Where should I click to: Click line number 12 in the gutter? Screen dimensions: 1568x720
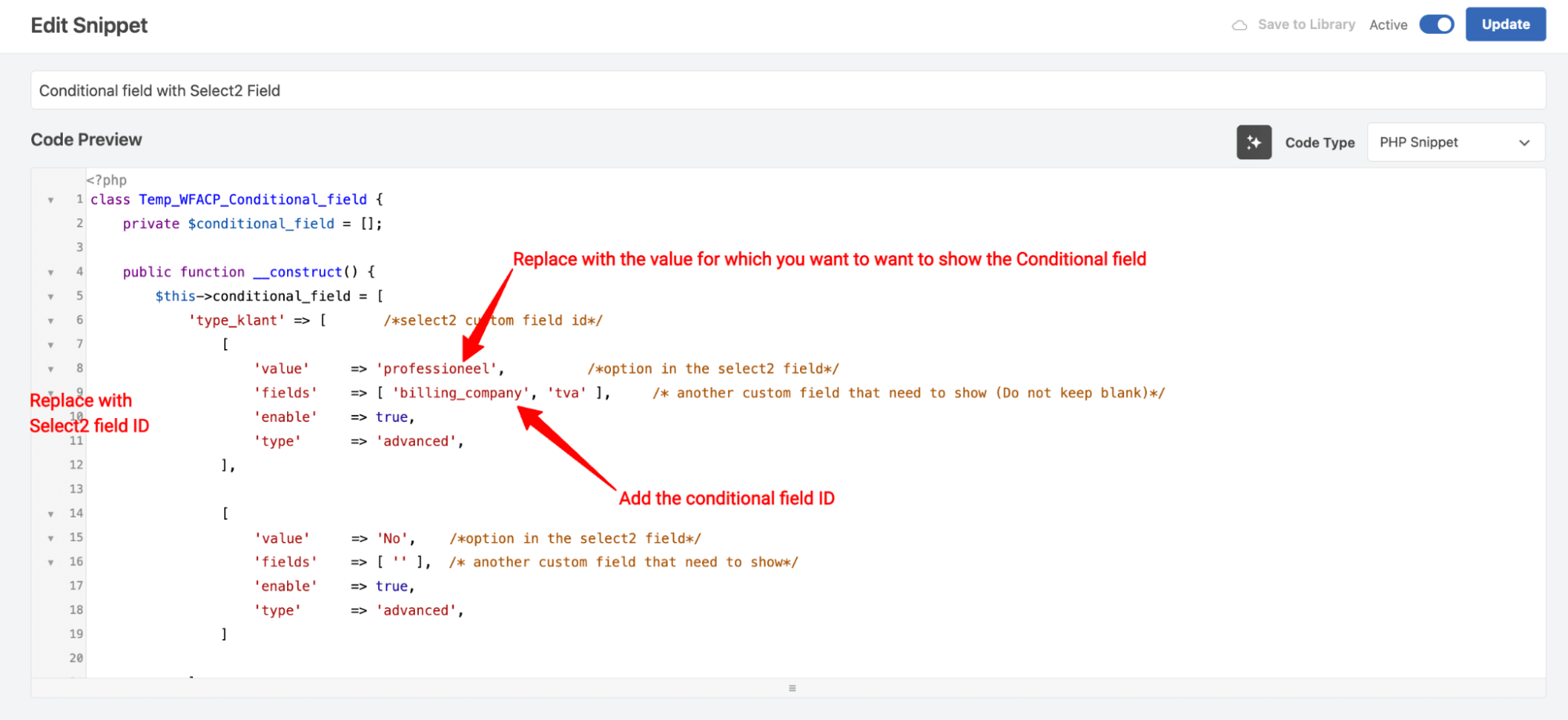click(75, 464)
